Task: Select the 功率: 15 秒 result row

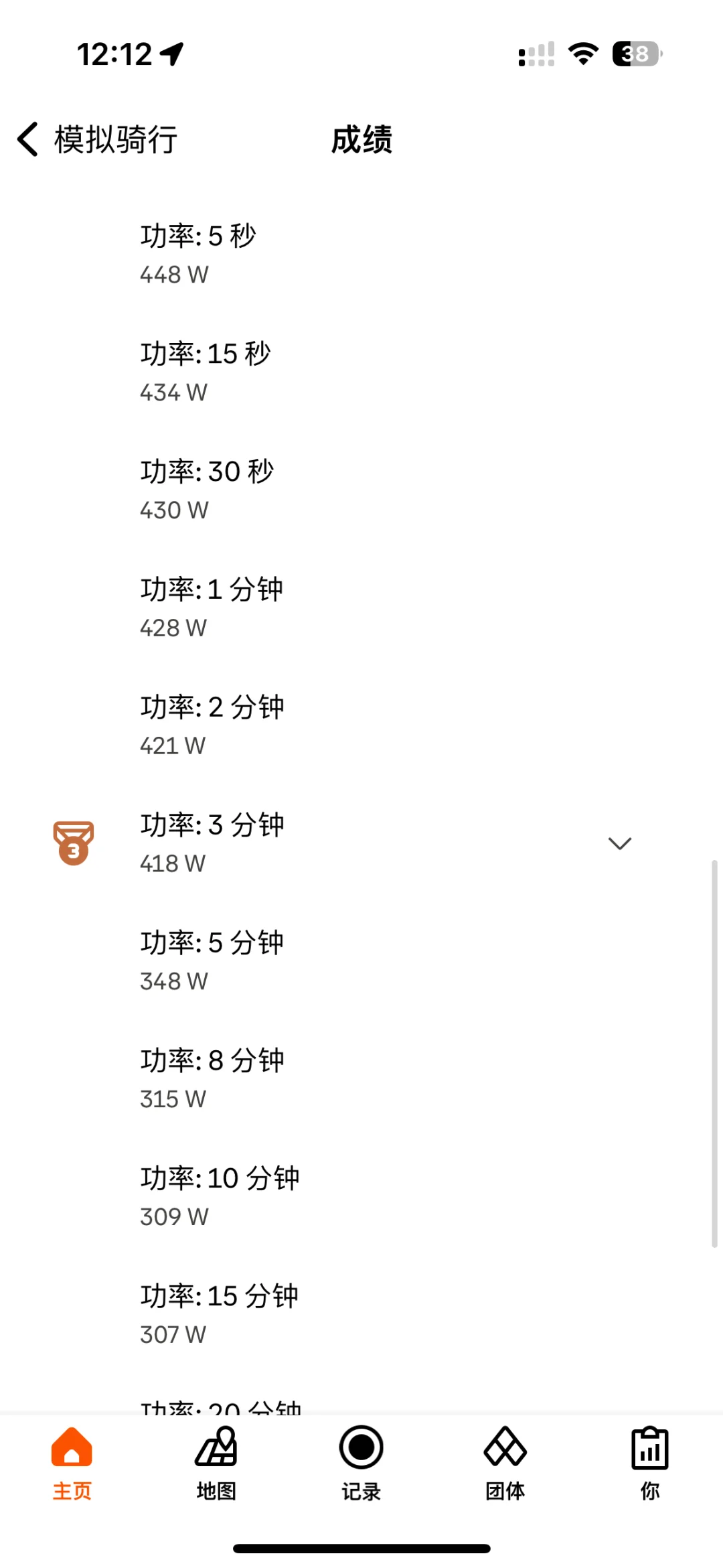Action: (x=361, y=372)
